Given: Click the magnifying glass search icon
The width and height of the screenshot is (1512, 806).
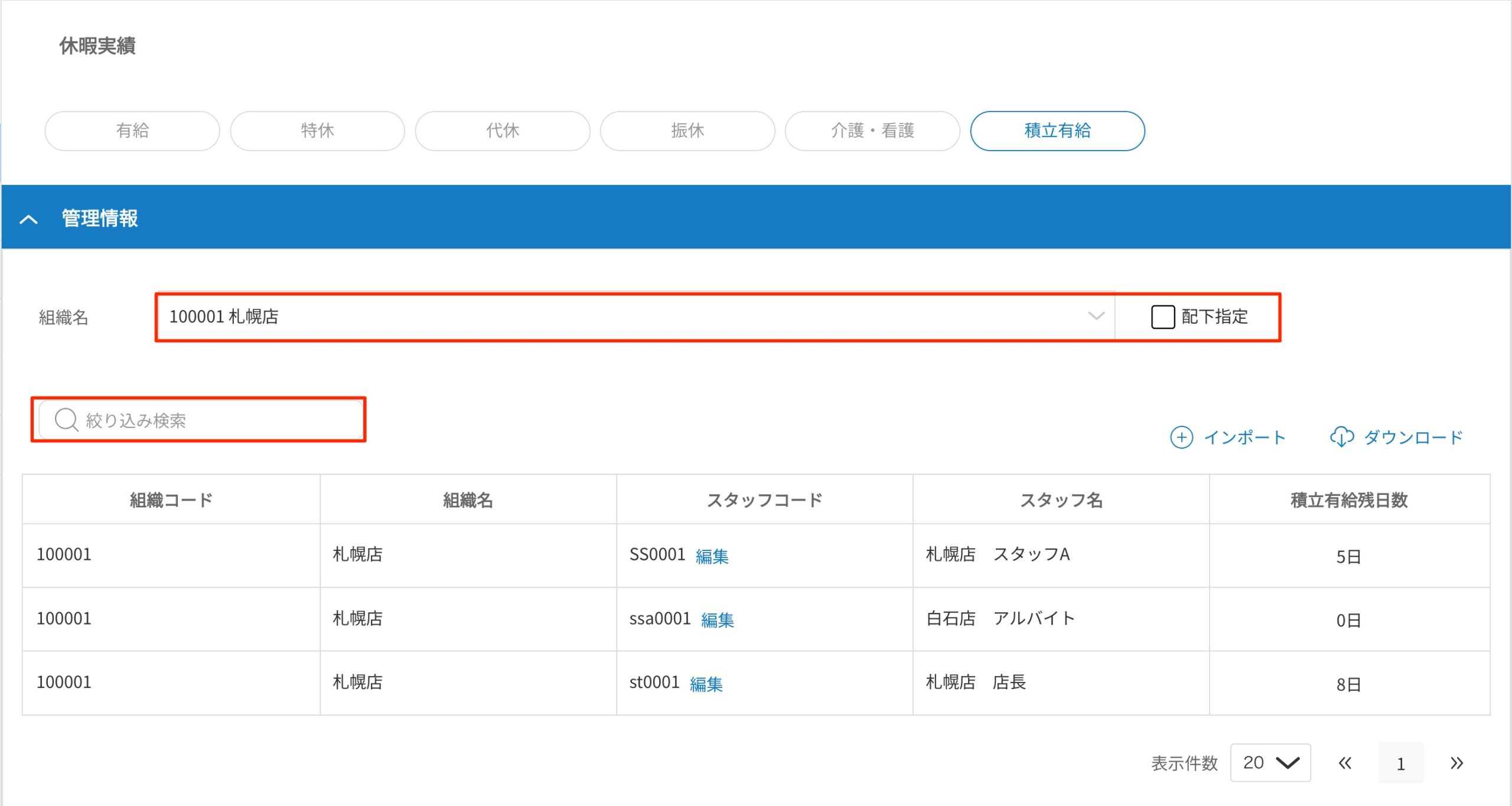Looking at the screenshot, I should click(x=67, y=420).
